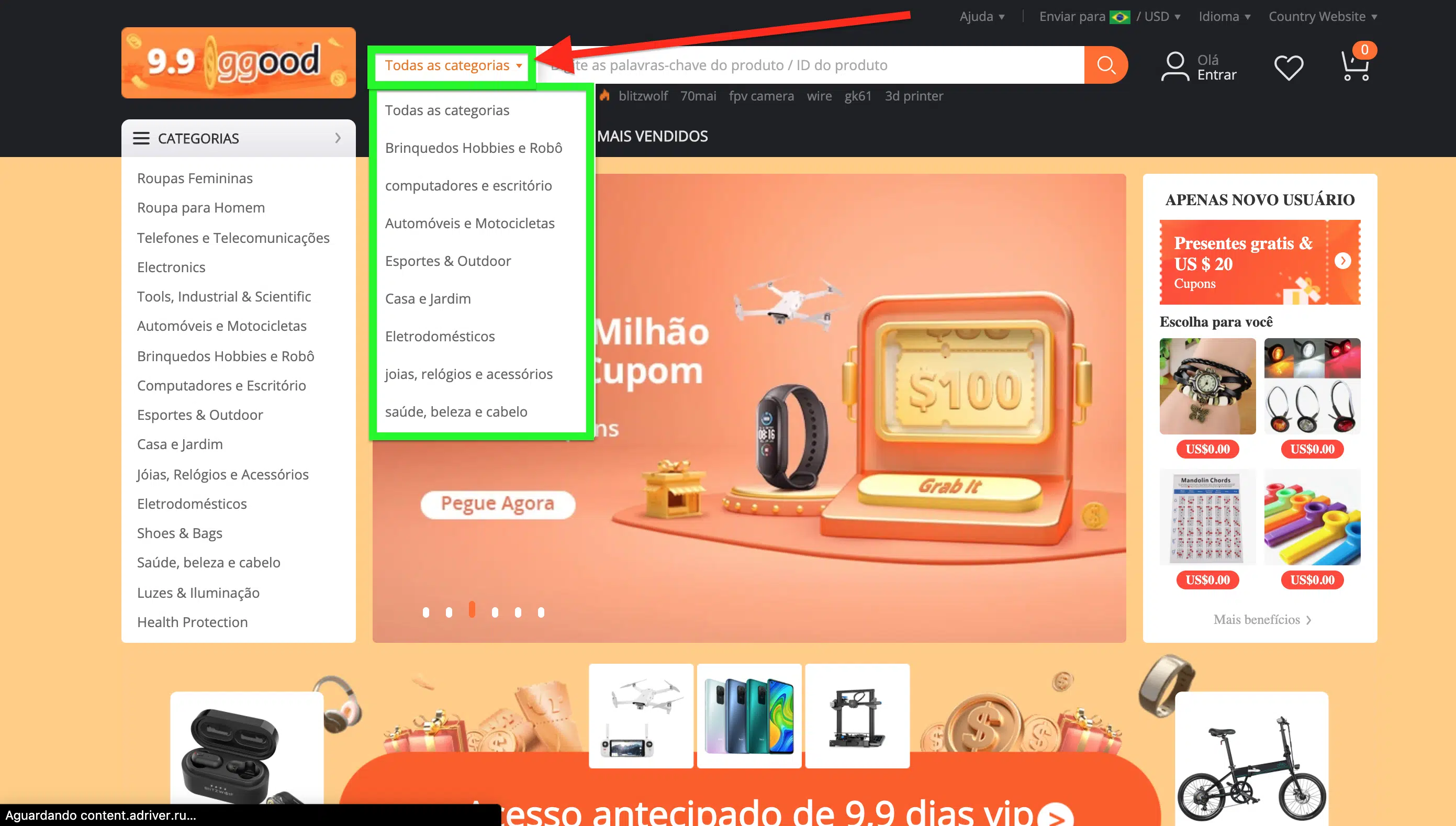
Task: Select the last banner carousel dot
Action: coord(541,612)
